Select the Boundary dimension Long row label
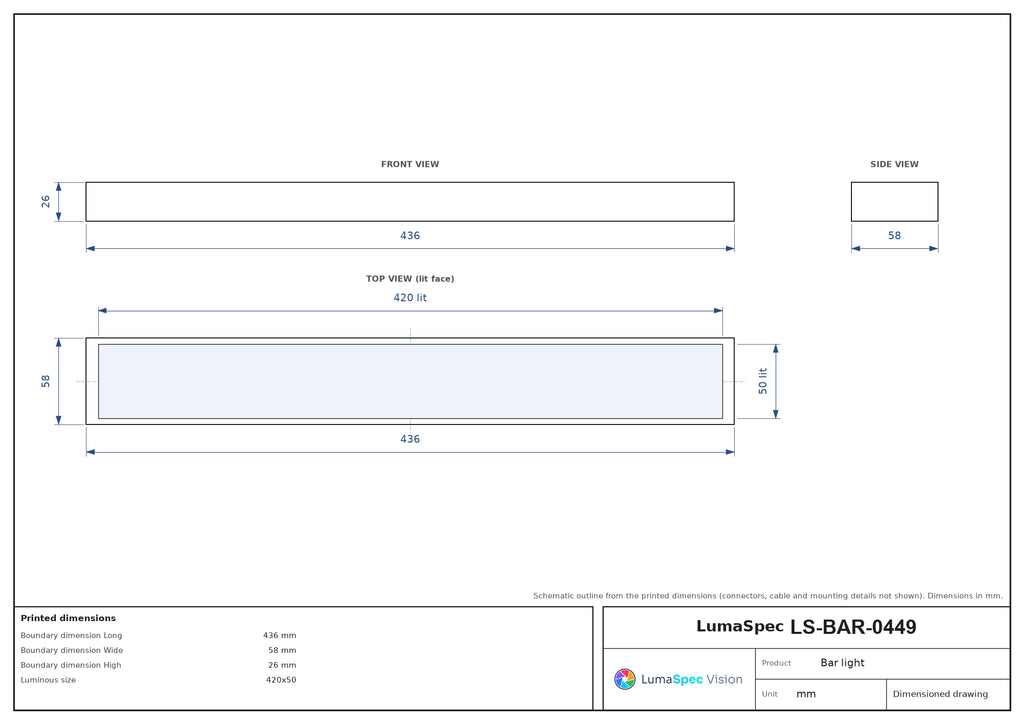This screenshot has width=1024, height=724. click(71, 635)
